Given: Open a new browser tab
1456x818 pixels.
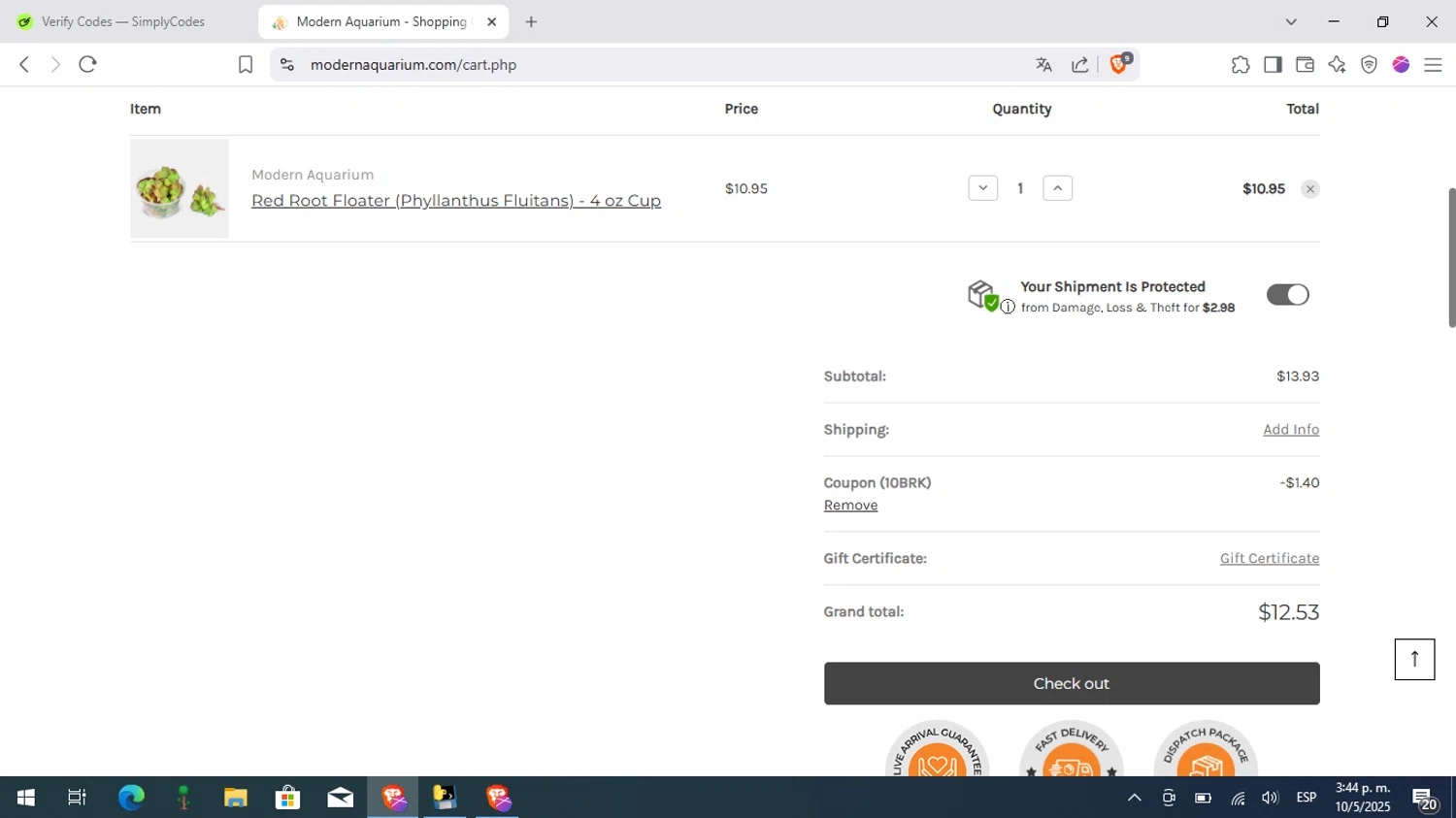Looking at the screenshot, I should (x=531, y=21).
